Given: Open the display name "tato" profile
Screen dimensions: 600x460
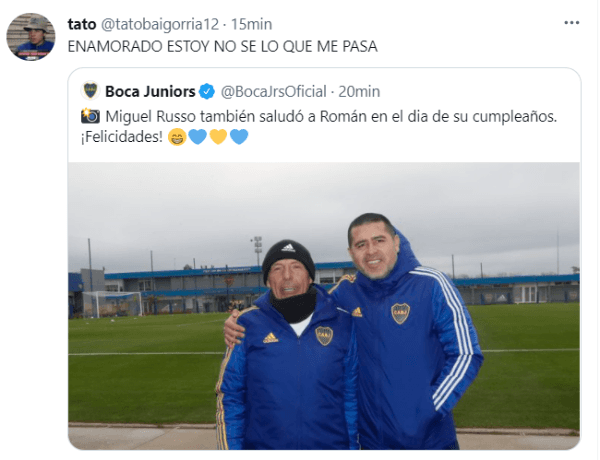Looking at the screenshot, I should click(x=82, y=24).
